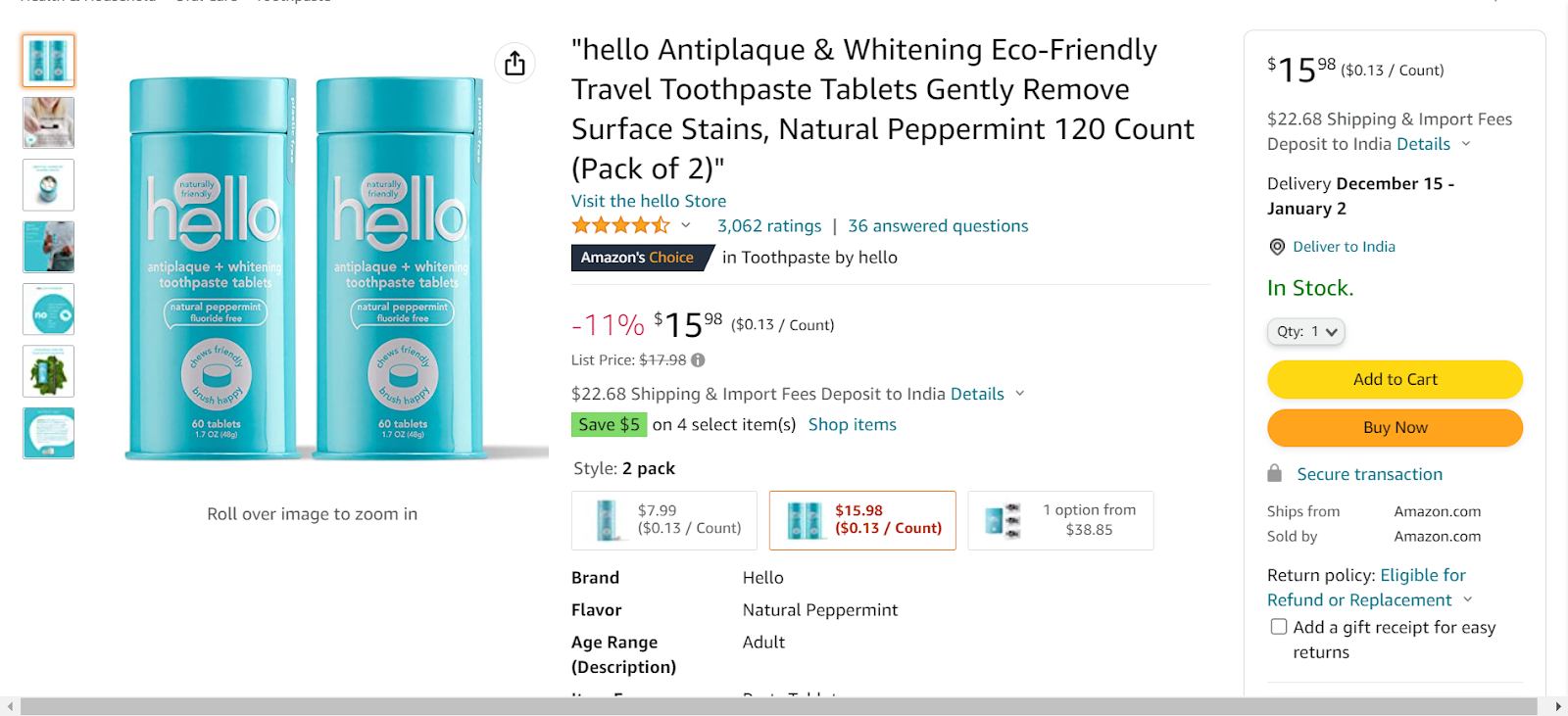
Task: Visit the hello Store link
Action: point(649,201)
